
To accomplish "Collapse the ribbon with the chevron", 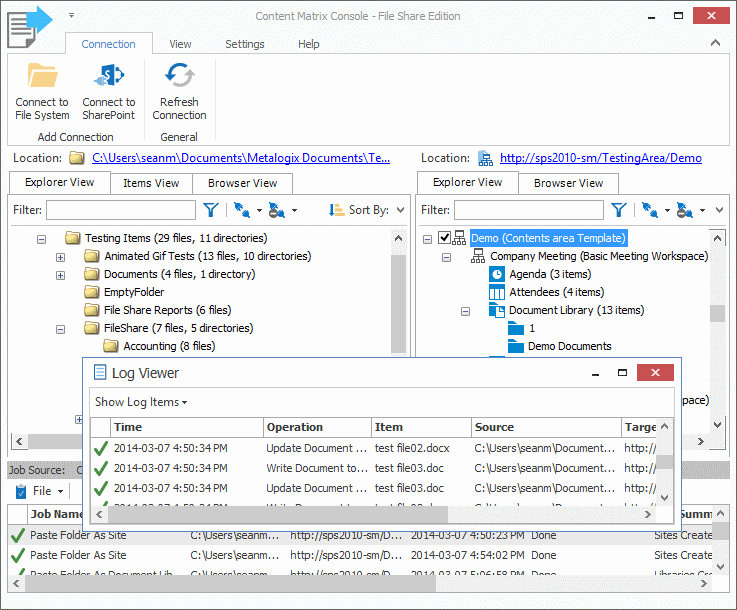I will [x=715, y=43].
